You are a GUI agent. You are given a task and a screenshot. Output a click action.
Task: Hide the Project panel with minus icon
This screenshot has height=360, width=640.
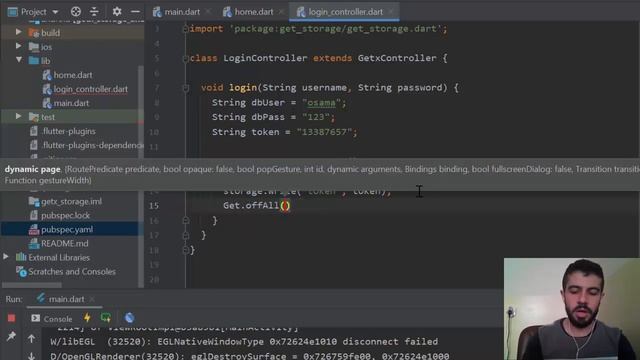point(135,11)
